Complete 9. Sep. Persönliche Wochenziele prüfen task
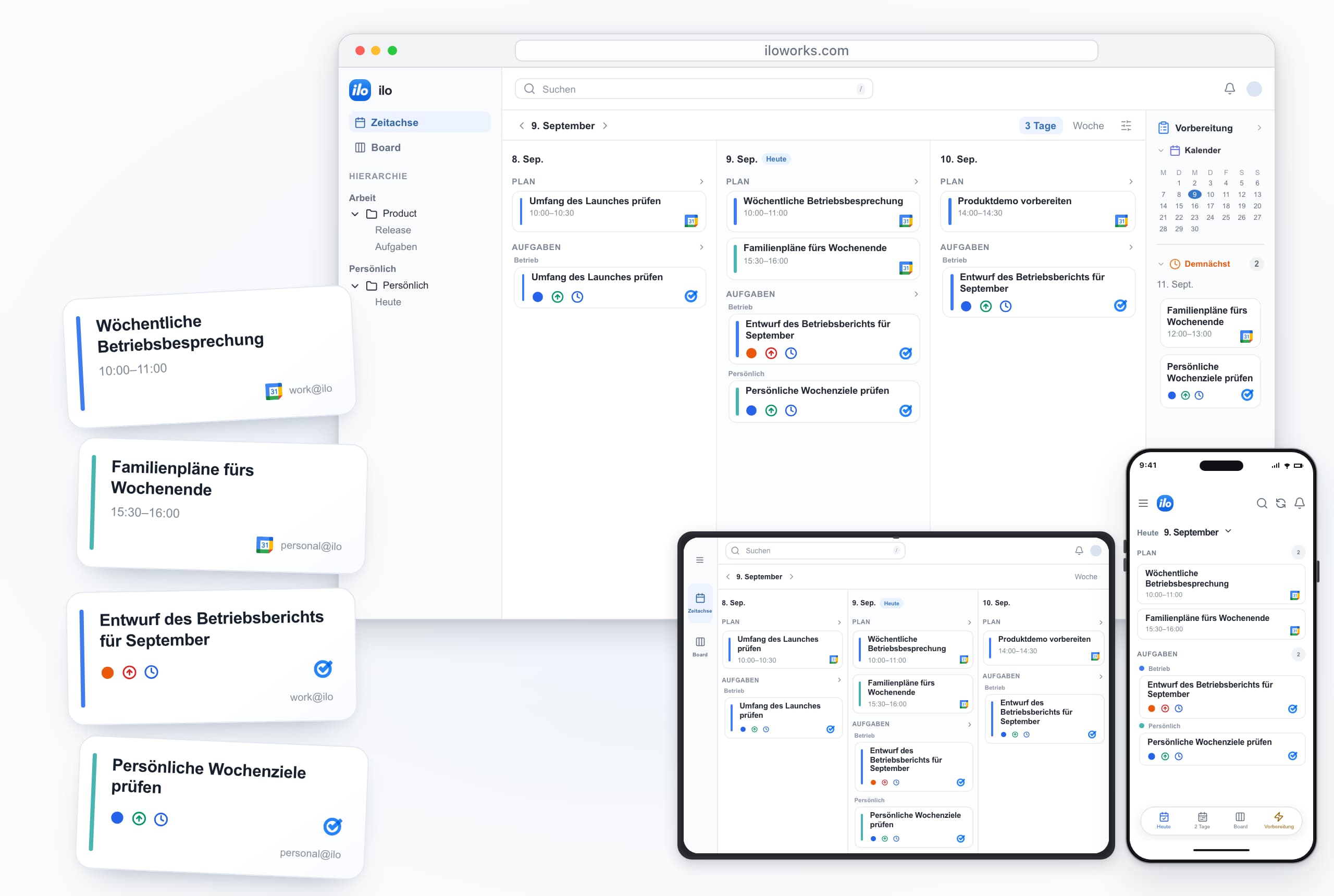The height and width of the screenshot is (896, 1334). 905,410
